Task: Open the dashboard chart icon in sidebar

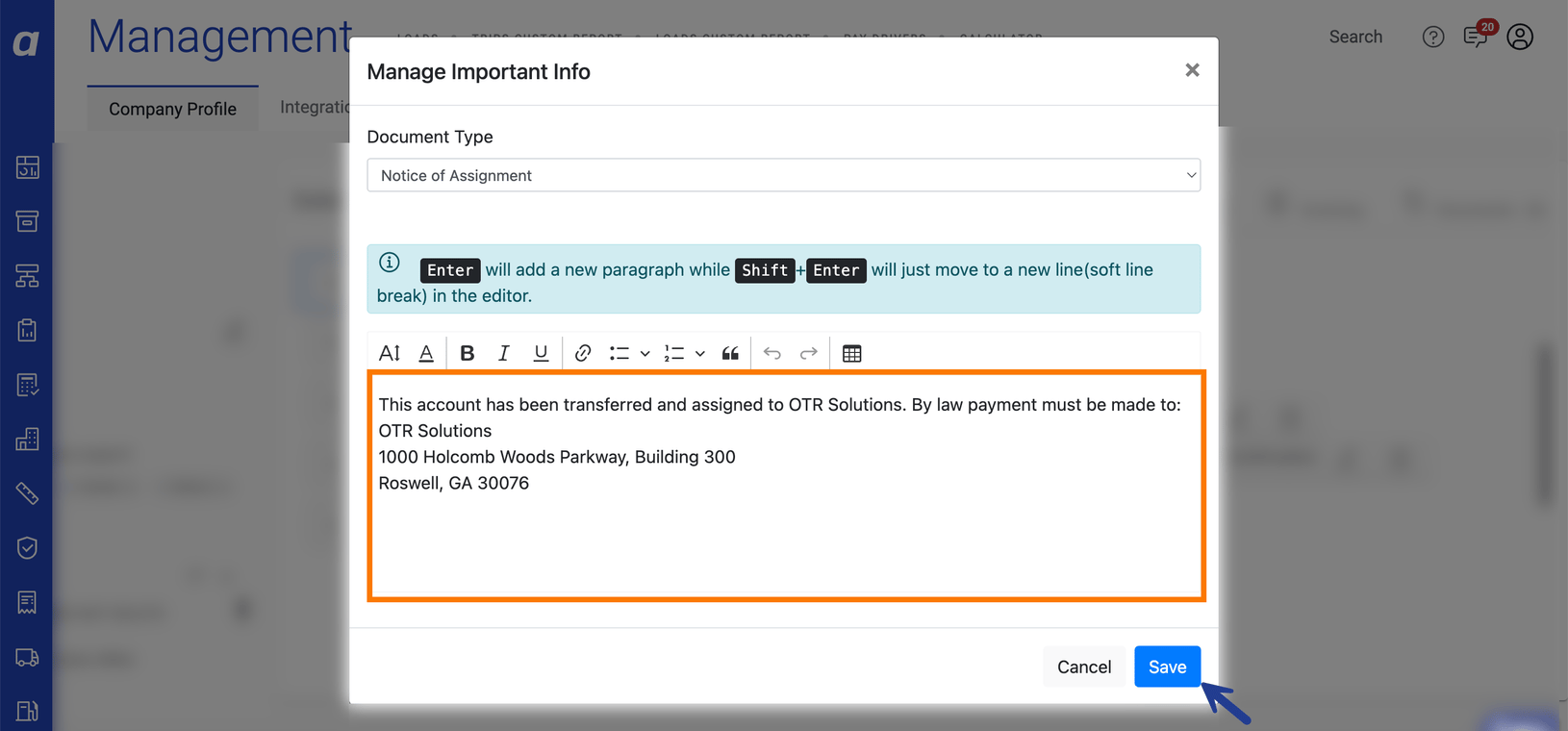Action: [x=27, y=167]
